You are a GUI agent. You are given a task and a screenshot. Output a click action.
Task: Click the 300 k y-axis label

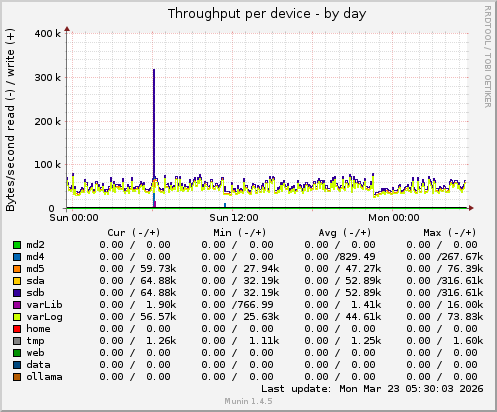48,78
